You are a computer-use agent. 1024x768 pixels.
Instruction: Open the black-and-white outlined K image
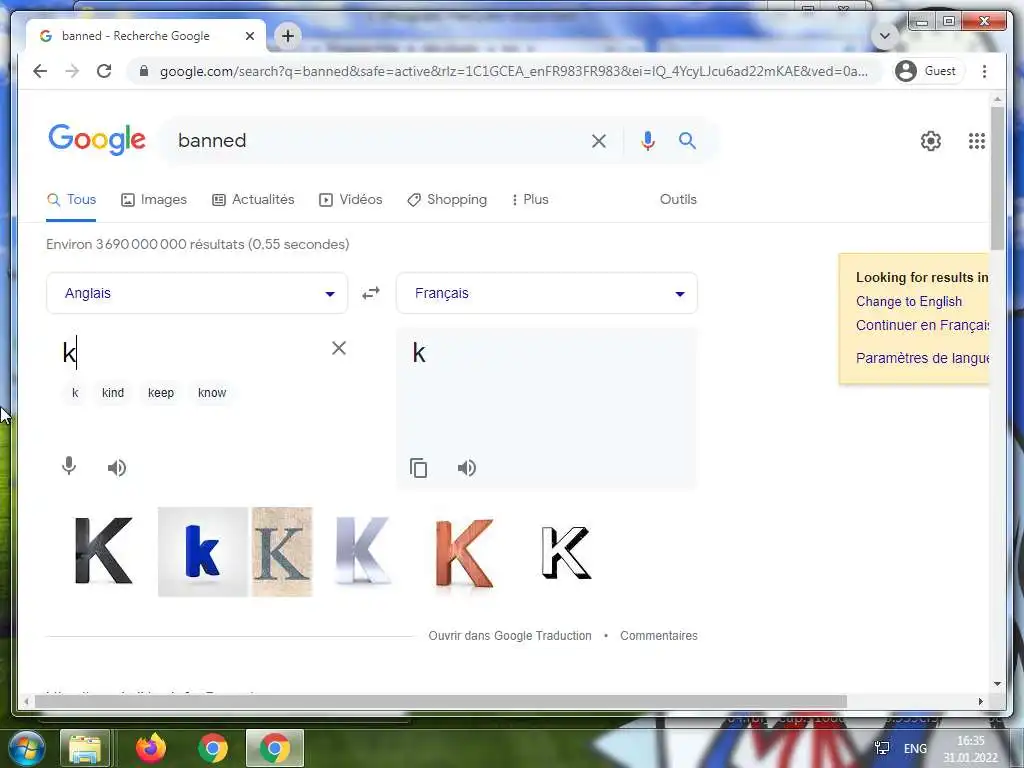566,552
